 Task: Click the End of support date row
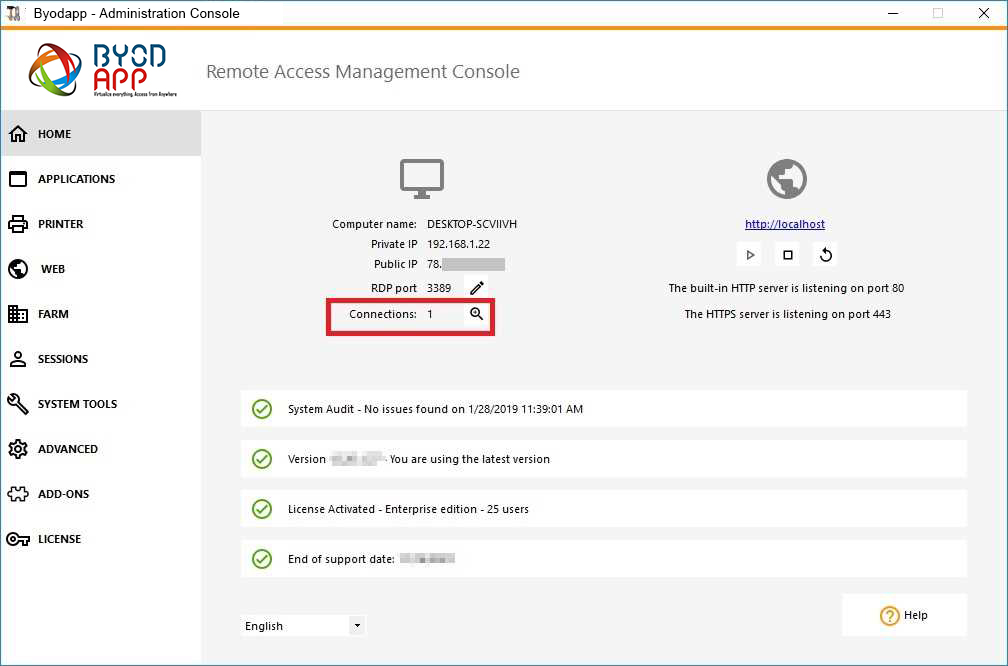point(604,559)
